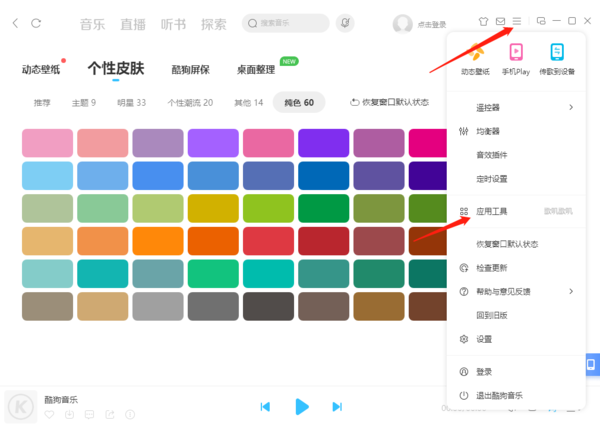The image size is (600, 424).
Task: Open 应用工具 in the menu
Action: (491, 212)
